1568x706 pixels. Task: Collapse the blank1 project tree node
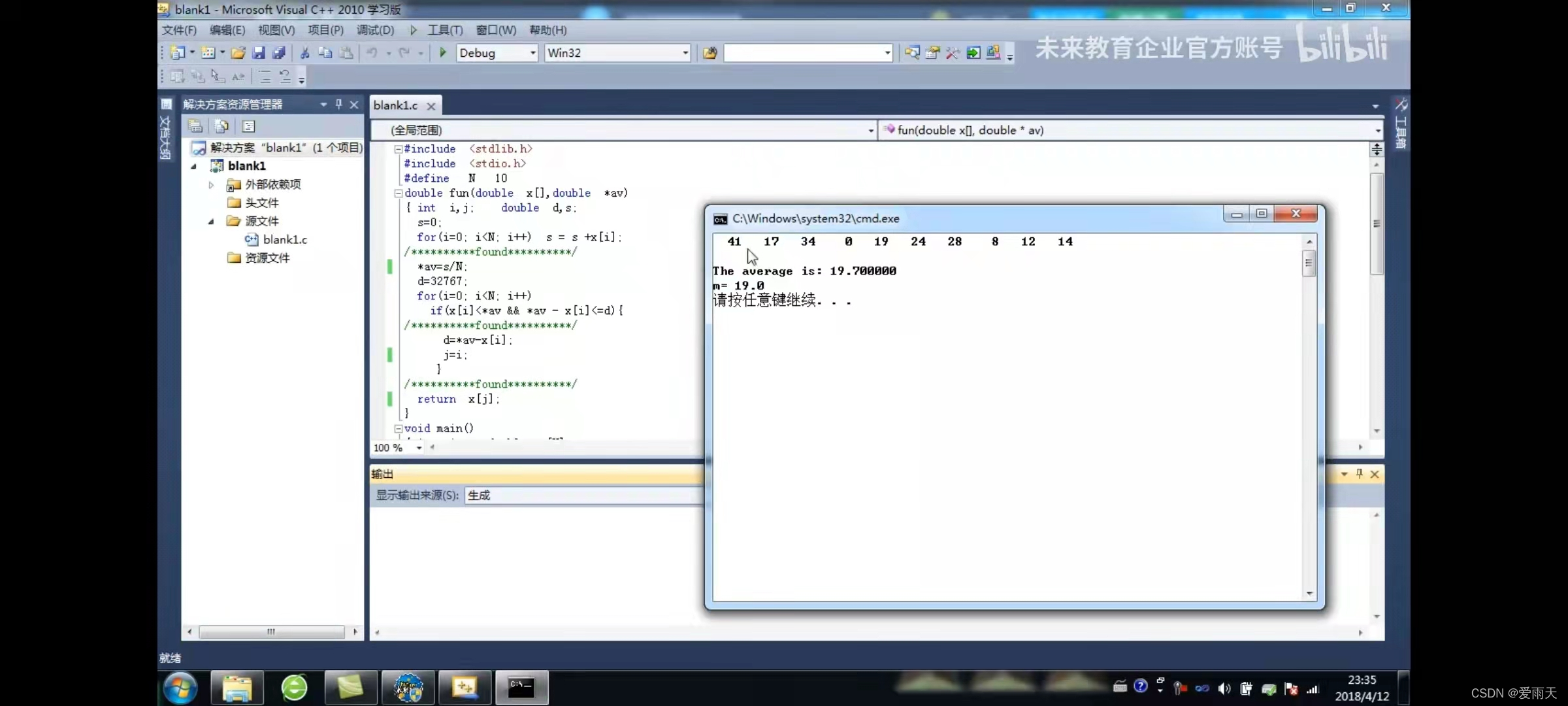[194, 166]
